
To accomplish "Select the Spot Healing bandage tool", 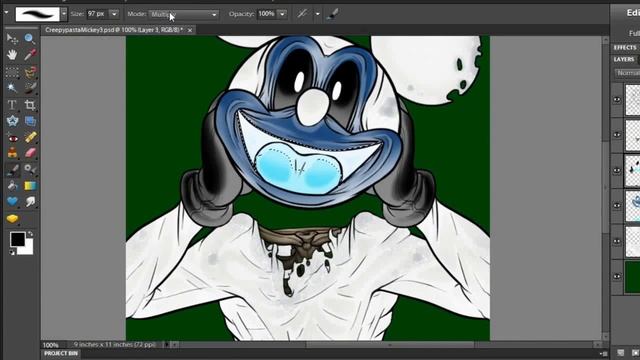I will [x=30, y=138].
